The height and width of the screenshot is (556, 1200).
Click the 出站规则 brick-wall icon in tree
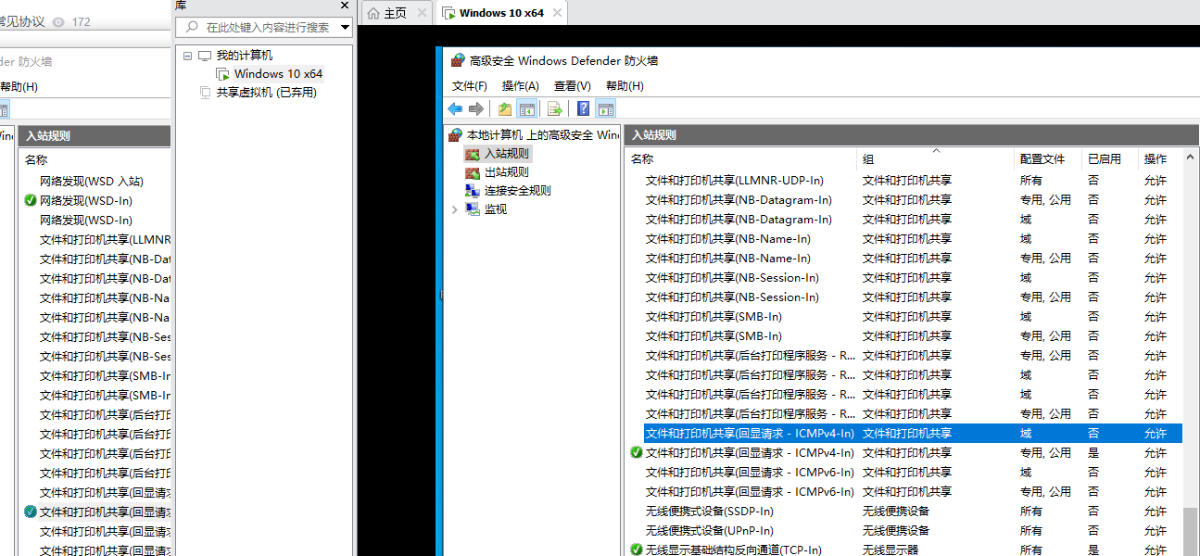(472, 172)
